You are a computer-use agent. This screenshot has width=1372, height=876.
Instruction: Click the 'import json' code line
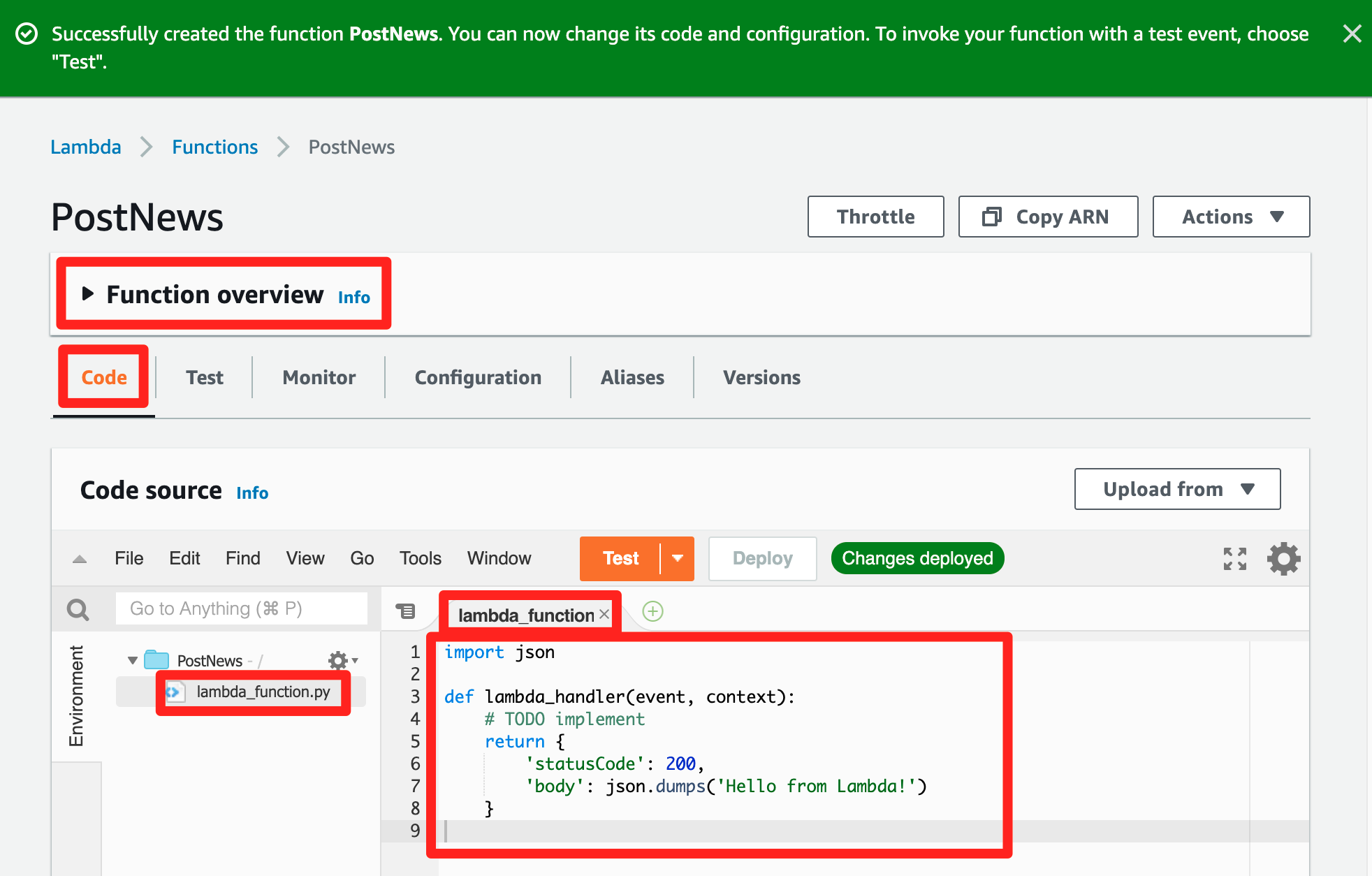[x=499, y=652]
